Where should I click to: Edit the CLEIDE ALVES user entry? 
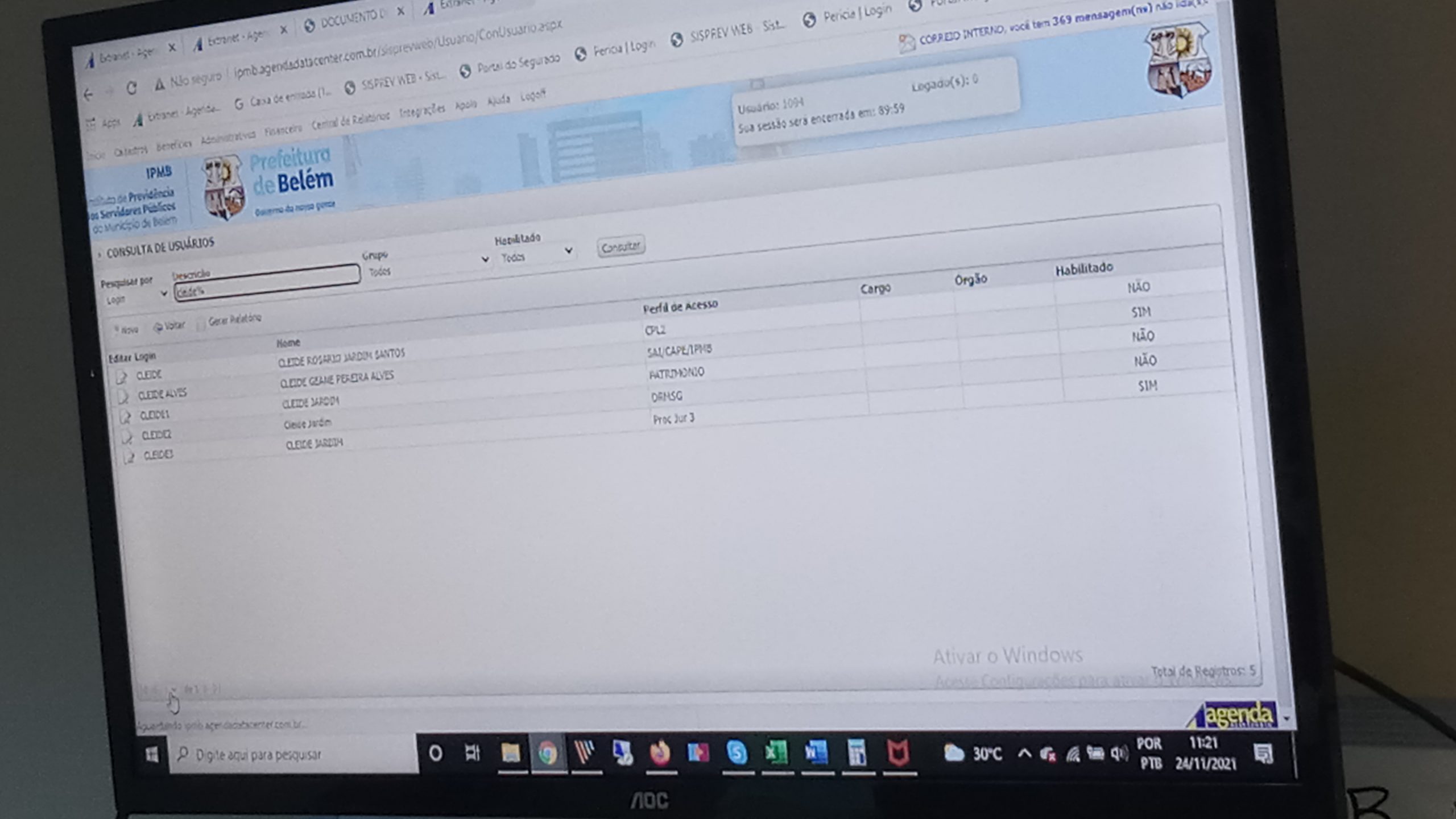tap(123, 396)
